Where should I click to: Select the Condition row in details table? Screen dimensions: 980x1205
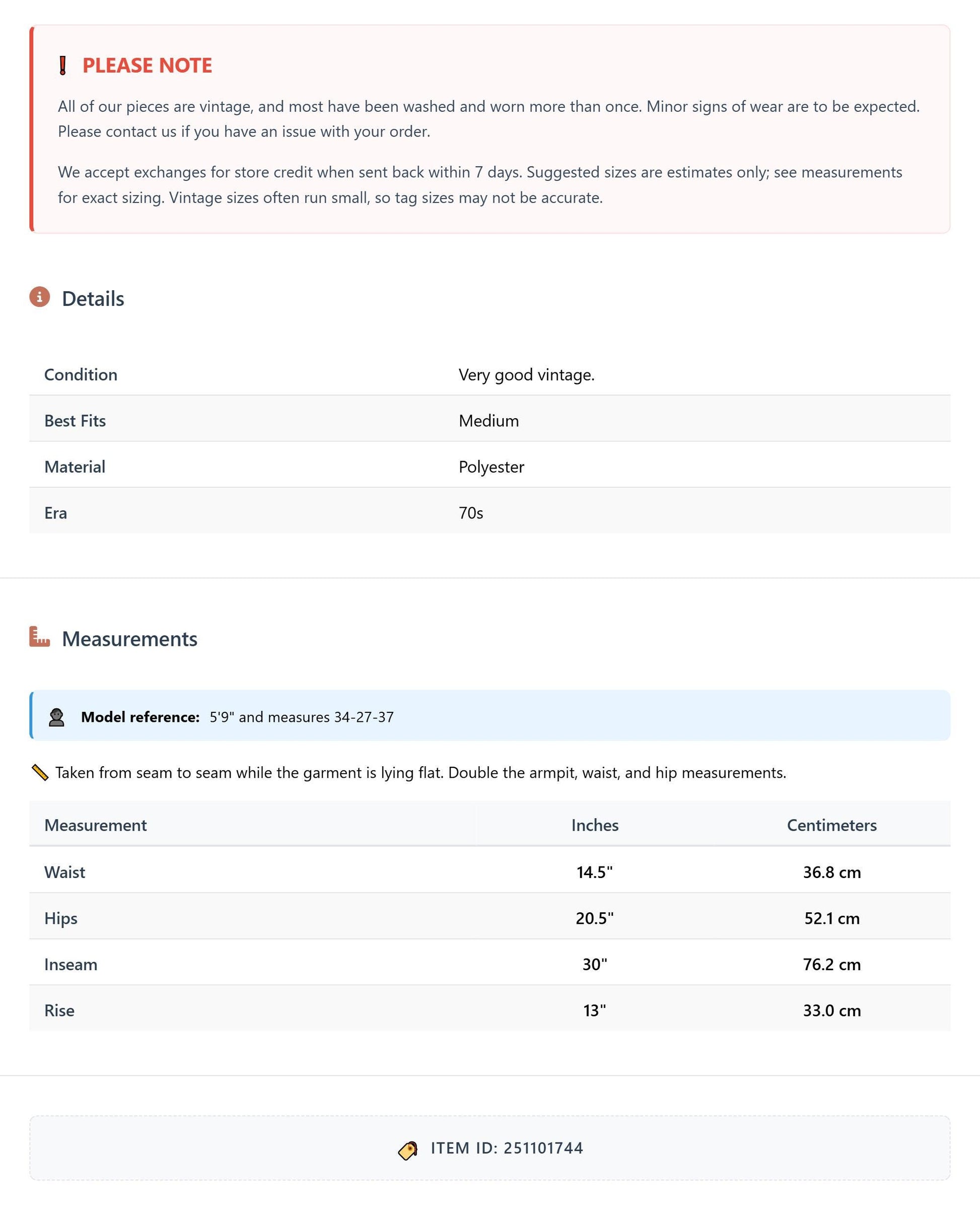point(490,375)
